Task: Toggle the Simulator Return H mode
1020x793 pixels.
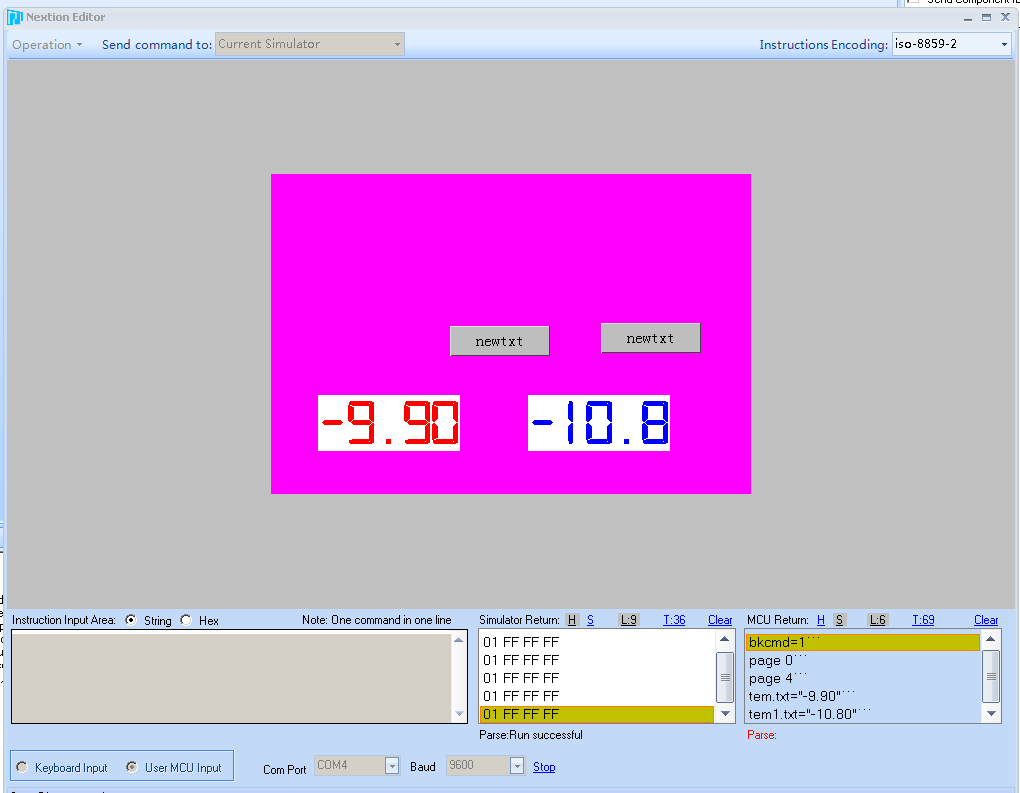Action: 572,620
